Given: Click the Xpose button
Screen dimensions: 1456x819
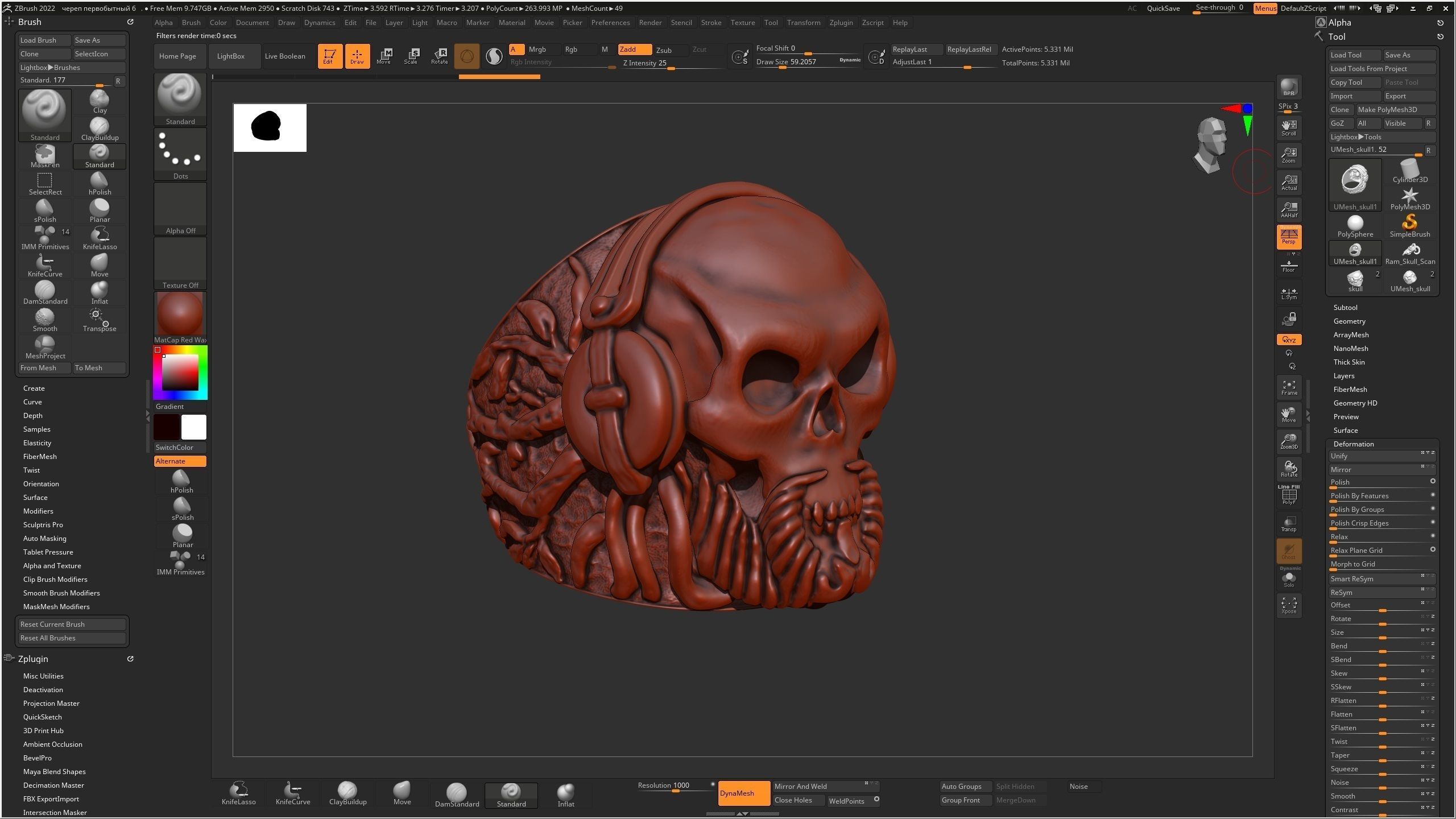Looking at the screenshot, I should tap(1289, 605).
